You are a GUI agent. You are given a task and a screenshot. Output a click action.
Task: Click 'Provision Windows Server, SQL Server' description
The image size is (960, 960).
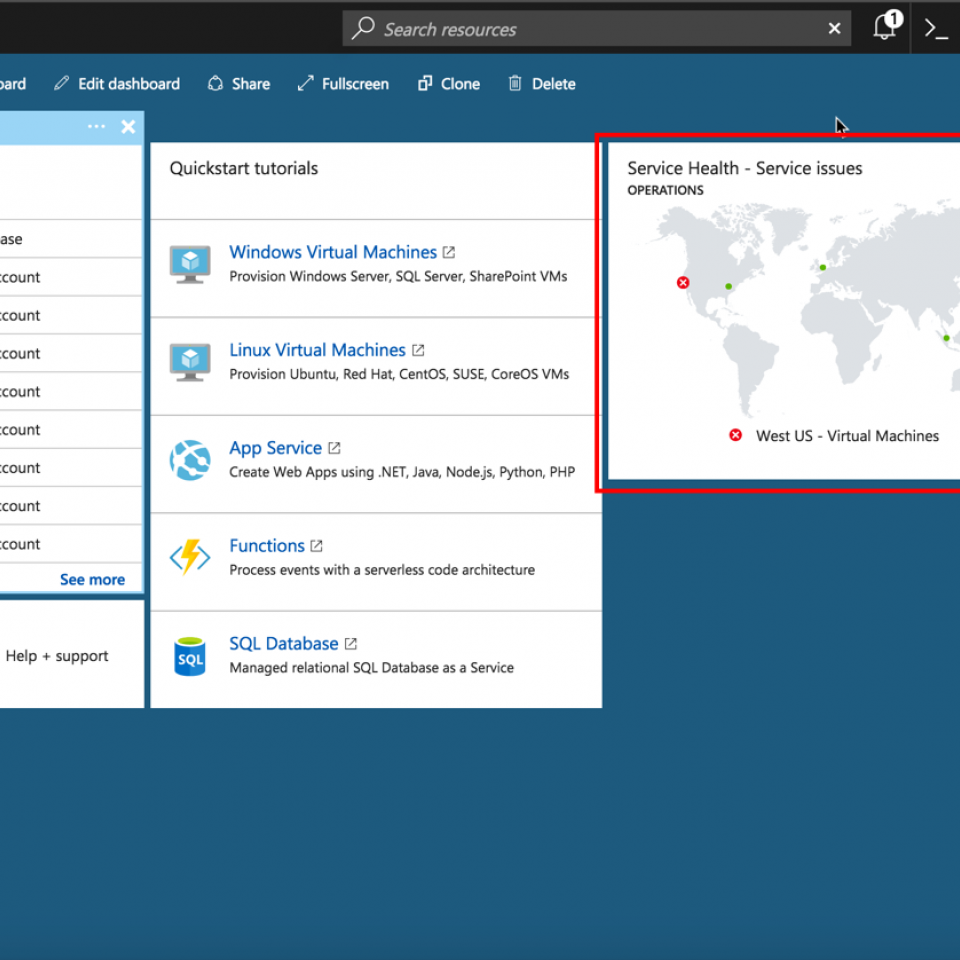point(398,276)
